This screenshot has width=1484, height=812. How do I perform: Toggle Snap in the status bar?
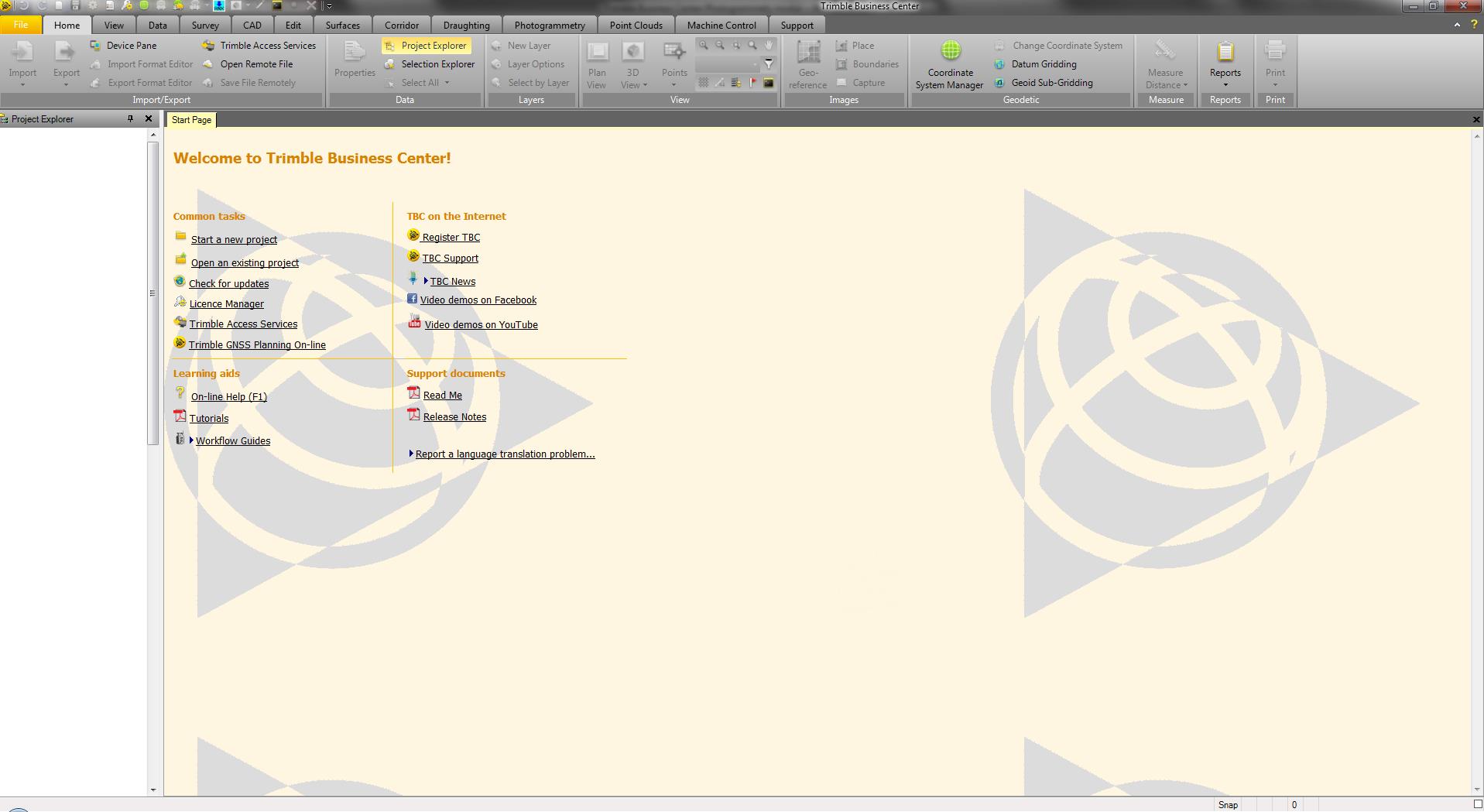tap(1228, 805)
